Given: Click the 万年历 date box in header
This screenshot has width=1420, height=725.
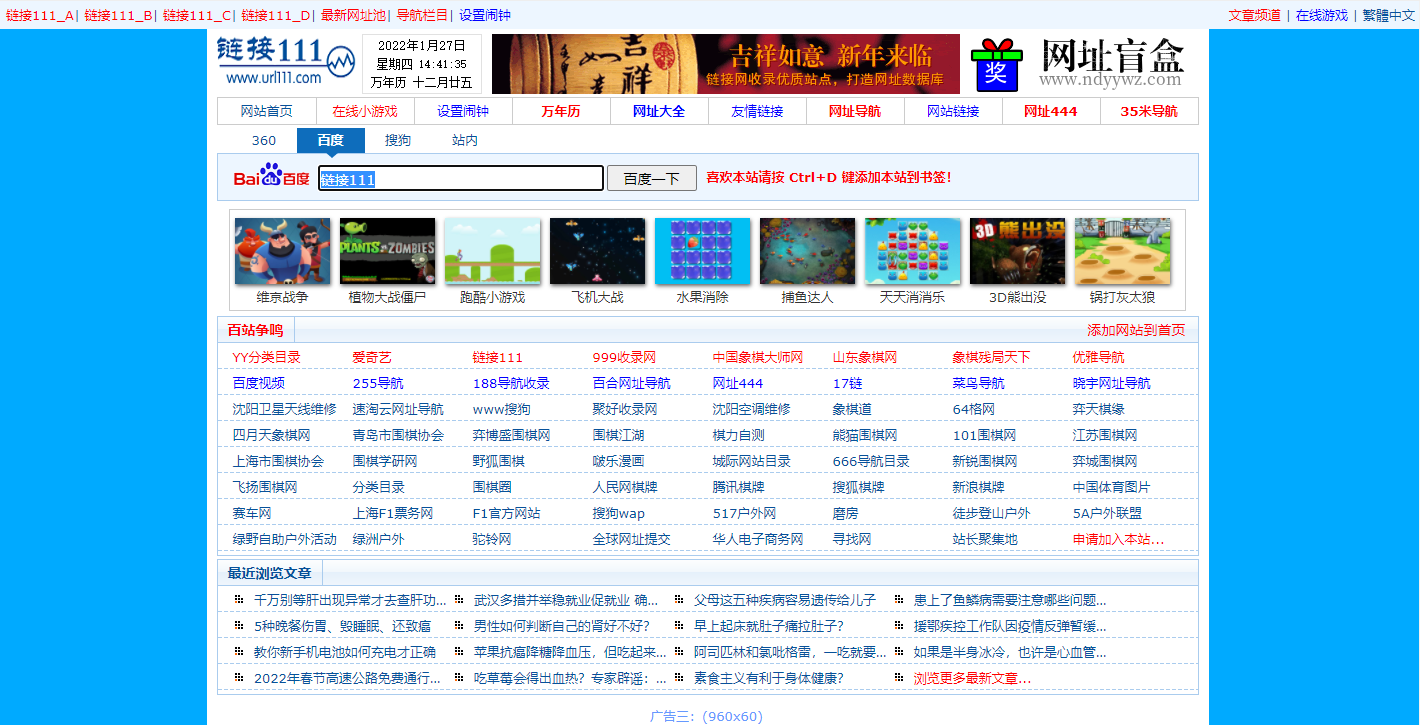Looking at the screenshot, I should 421,64.
